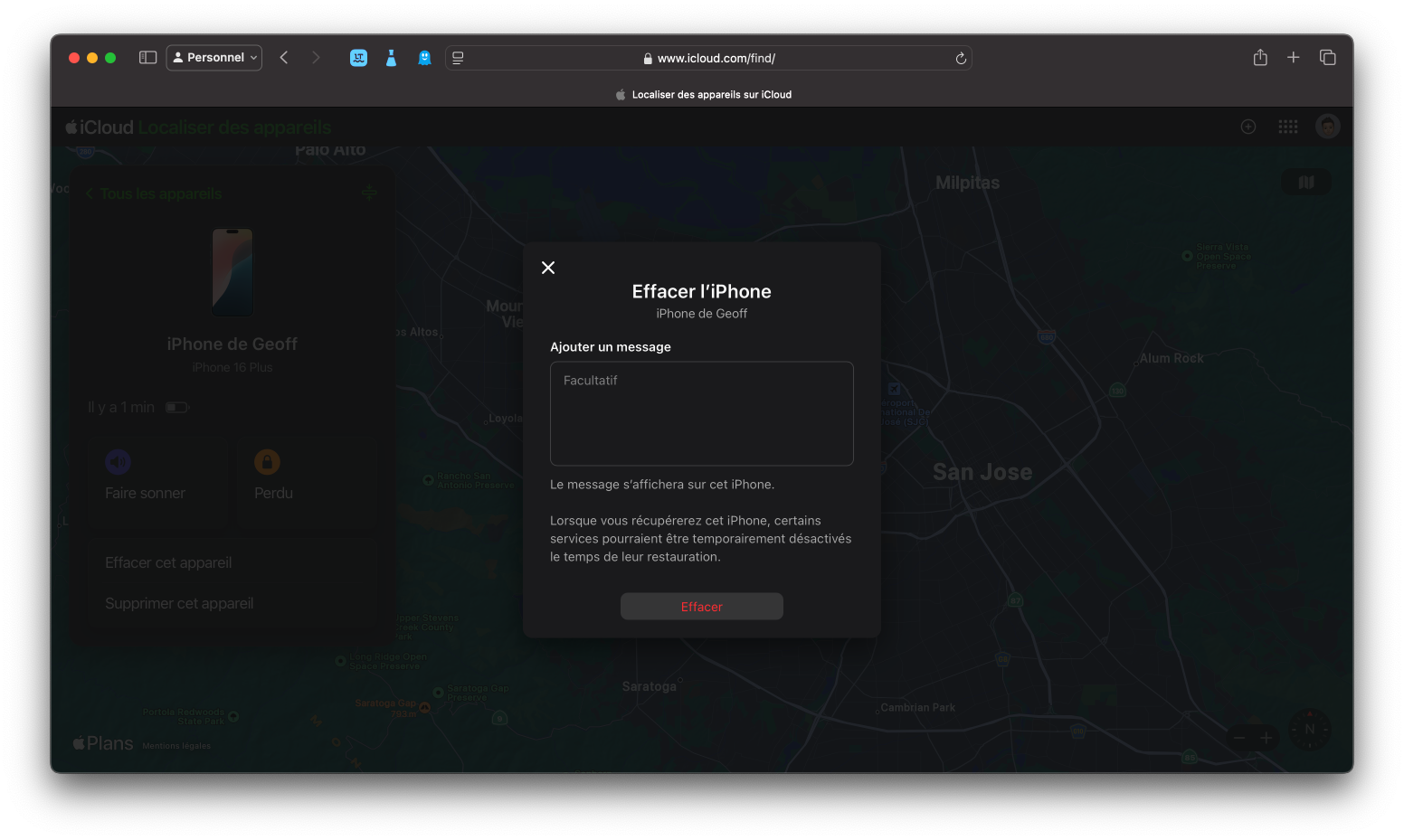The image size is (1404, 840).
Task: Open the account avatar menu
Action: pos(1328,127)
